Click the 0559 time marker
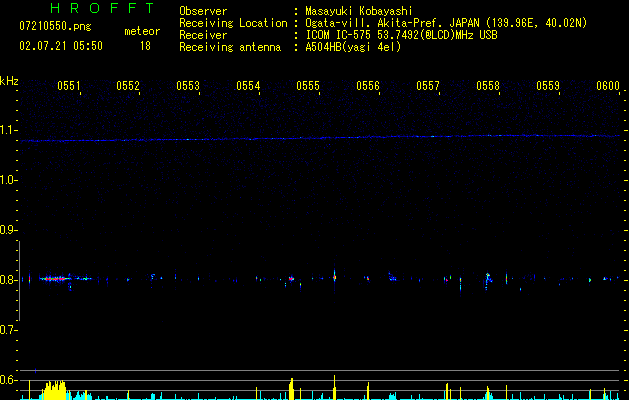The image size is (629, 400). (548, 86)
